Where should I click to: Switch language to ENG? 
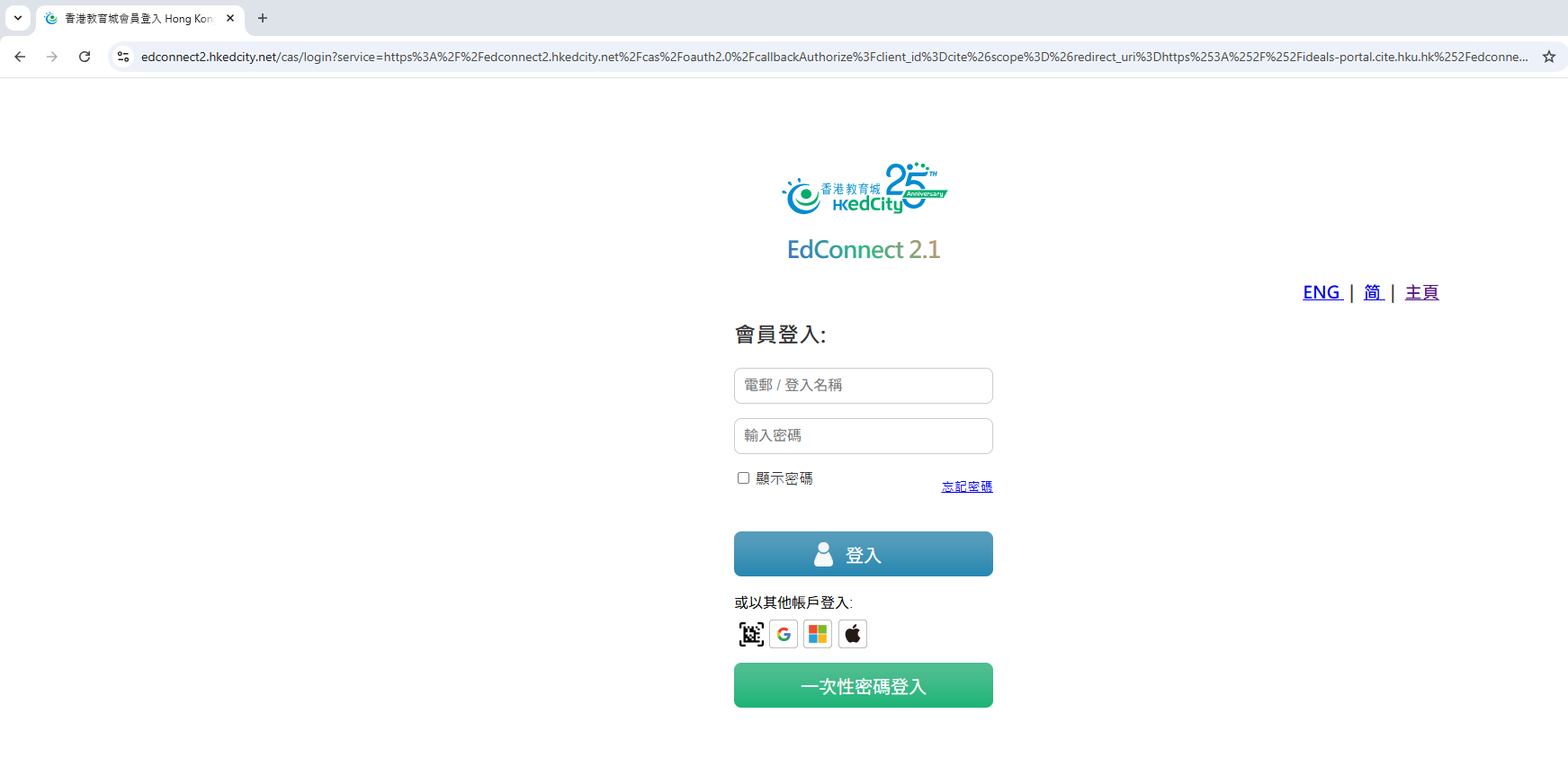(x=1322, y=292)
